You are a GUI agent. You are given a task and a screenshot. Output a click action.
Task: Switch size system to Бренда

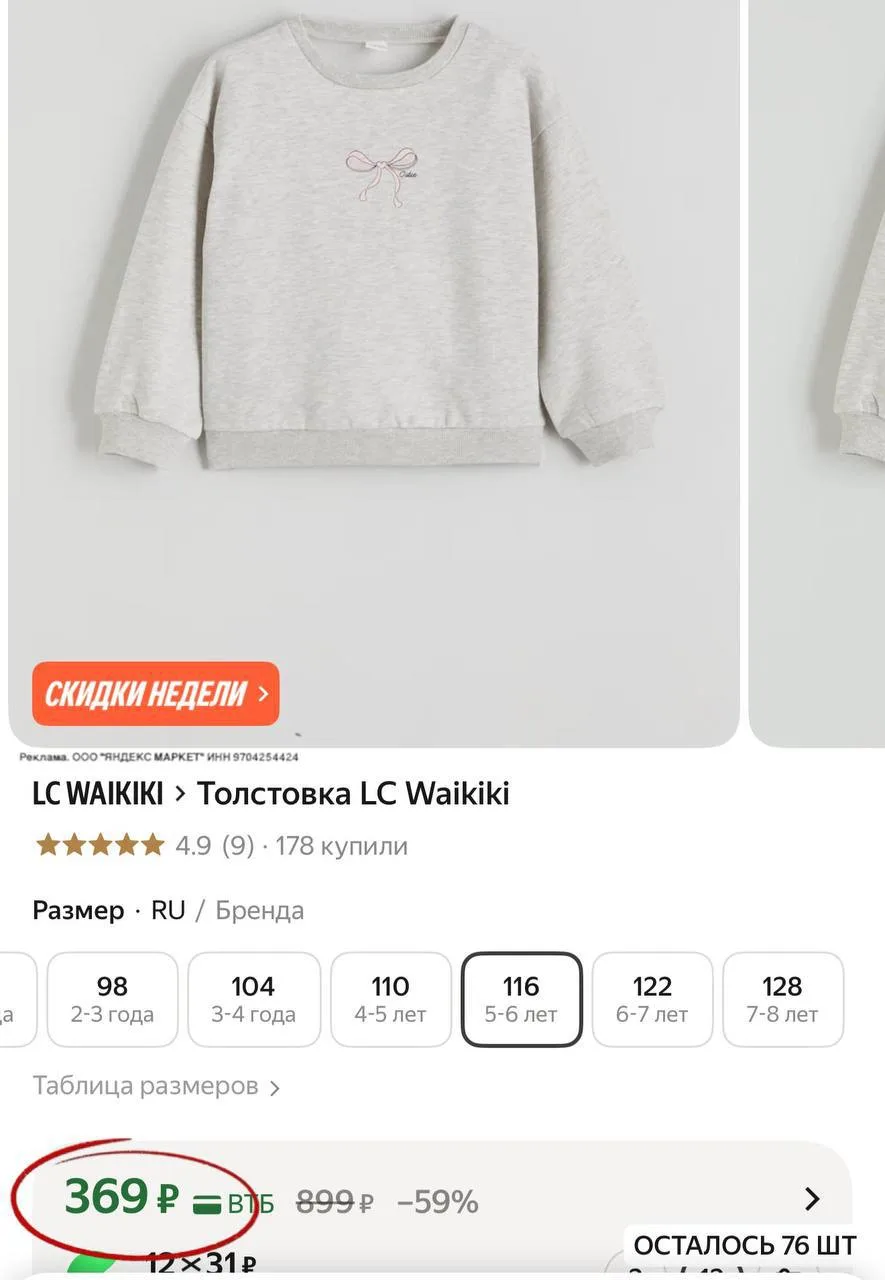(260, 911)
